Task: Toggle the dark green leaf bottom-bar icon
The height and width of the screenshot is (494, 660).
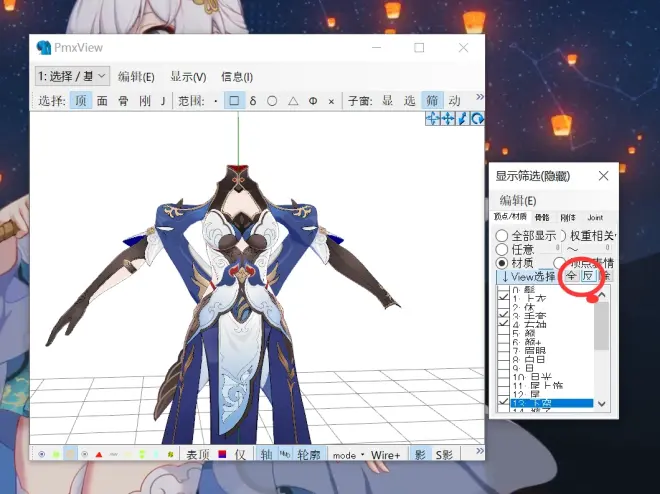Action: click(171, 454)
